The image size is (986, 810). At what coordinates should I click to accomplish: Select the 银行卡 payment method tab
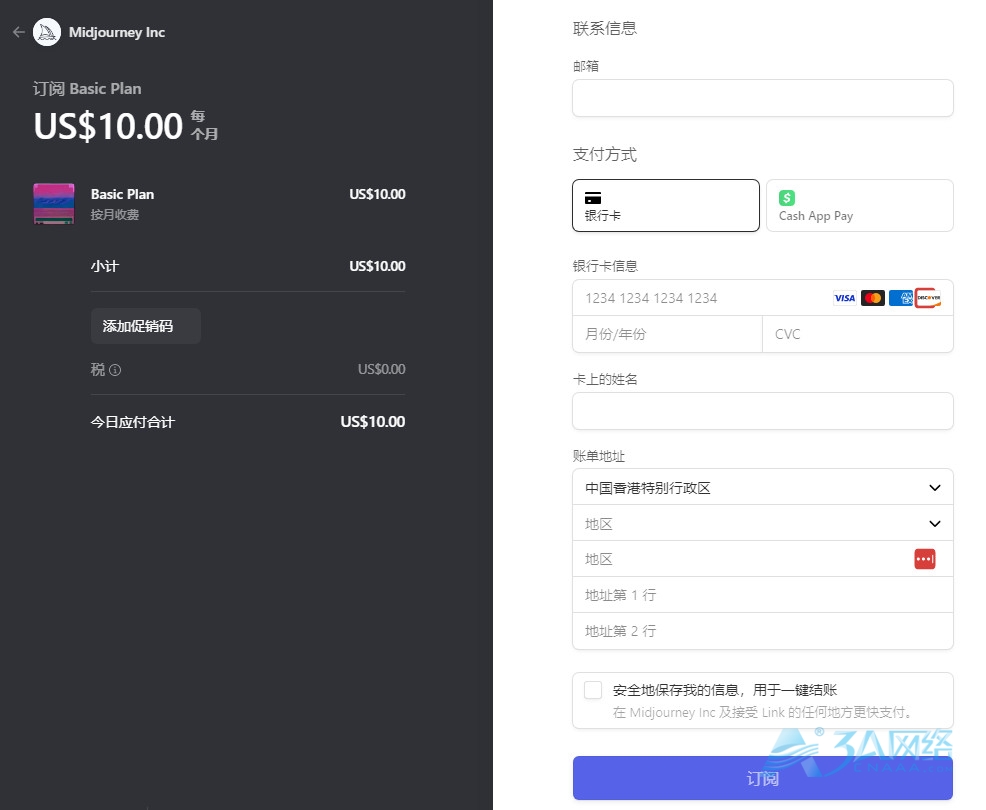point(665,205)
